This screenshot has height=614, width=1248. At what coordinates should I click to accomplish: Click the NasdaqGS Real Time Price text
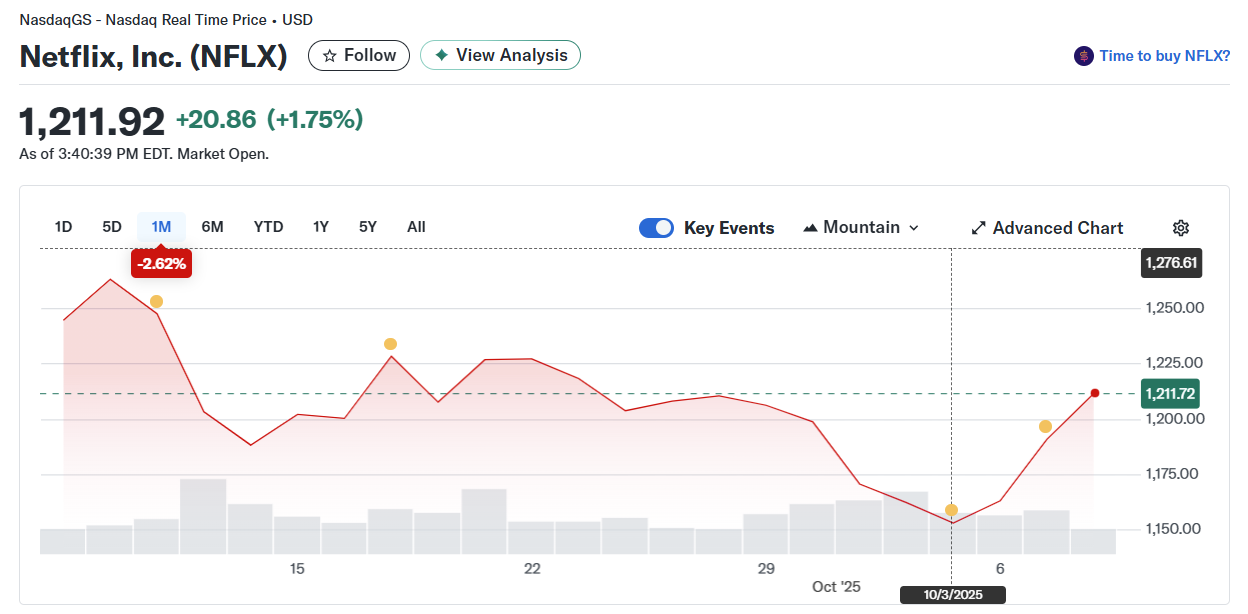pyautogui.click(x=166, y=20)
